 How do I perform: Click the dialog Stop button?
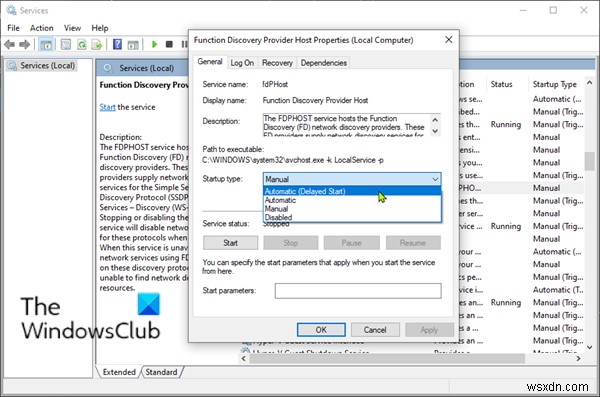(x=290, y=243)
